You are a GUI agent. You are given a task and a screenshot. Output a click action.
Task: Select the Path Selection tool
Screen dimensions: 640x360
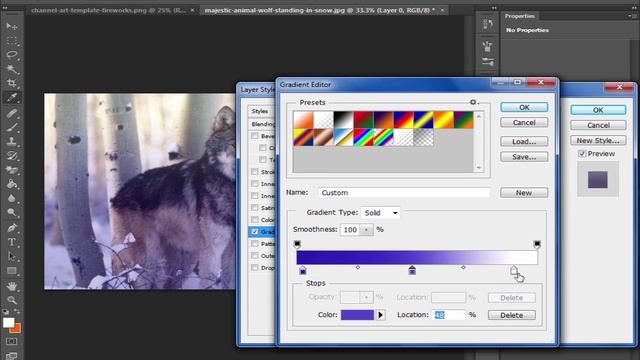pos(11,256)
